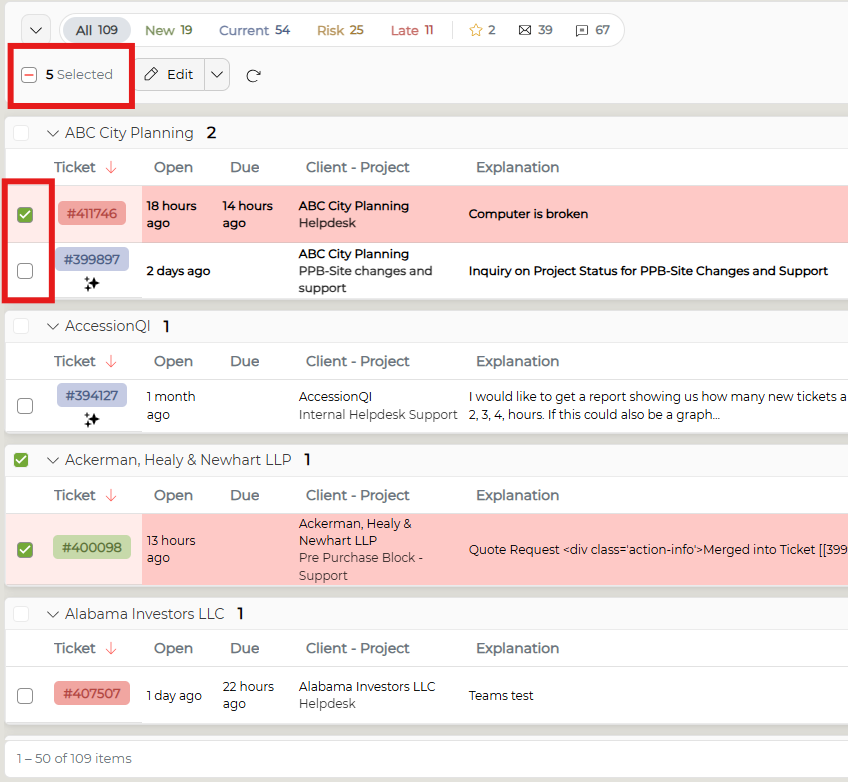848x782 pixels.
Task: Click AI sparkle icon under ticket #399897
Action: [91, 283]
